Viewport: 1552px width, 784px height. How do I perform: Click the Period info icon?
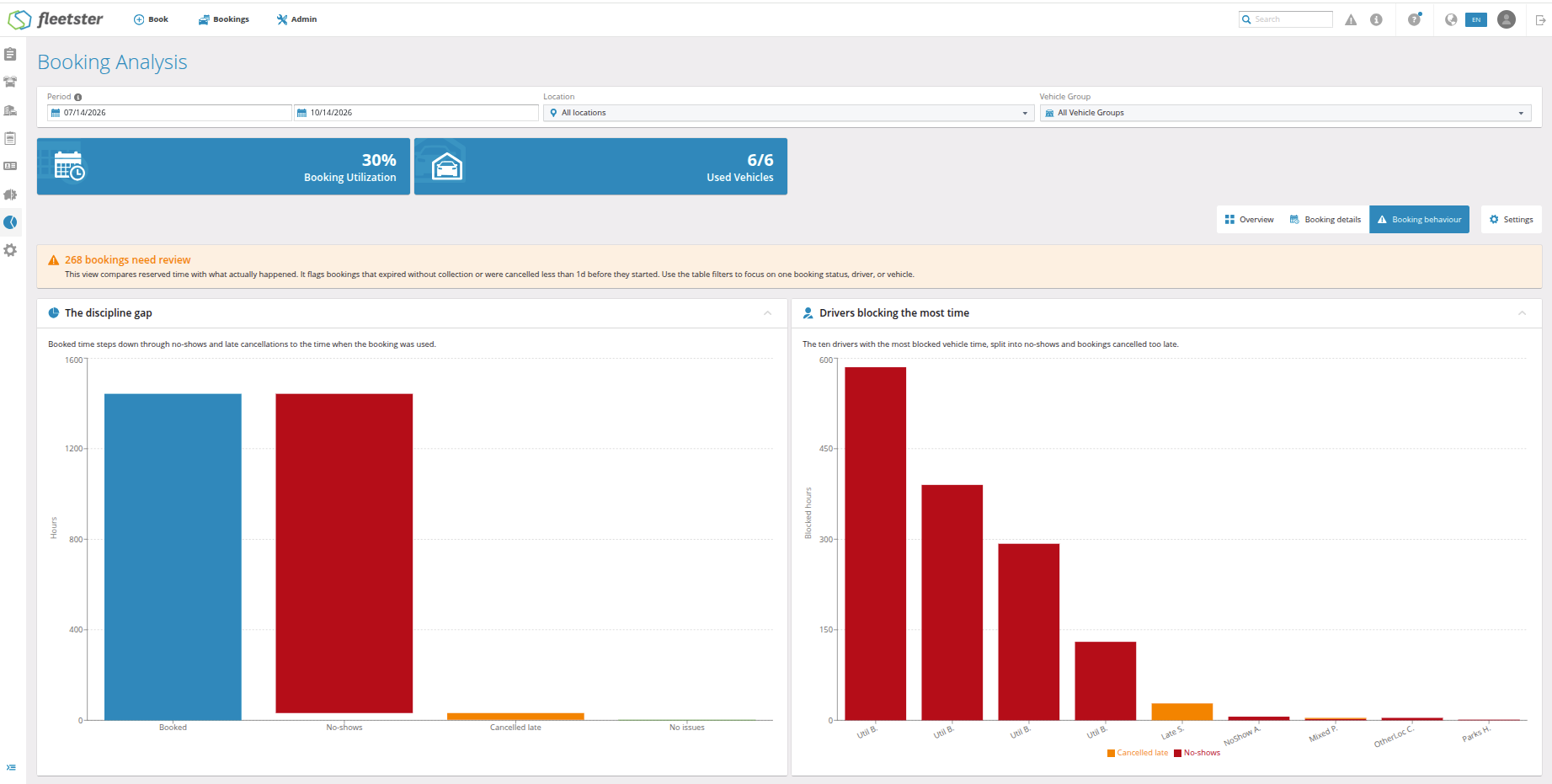coord(78,97)
